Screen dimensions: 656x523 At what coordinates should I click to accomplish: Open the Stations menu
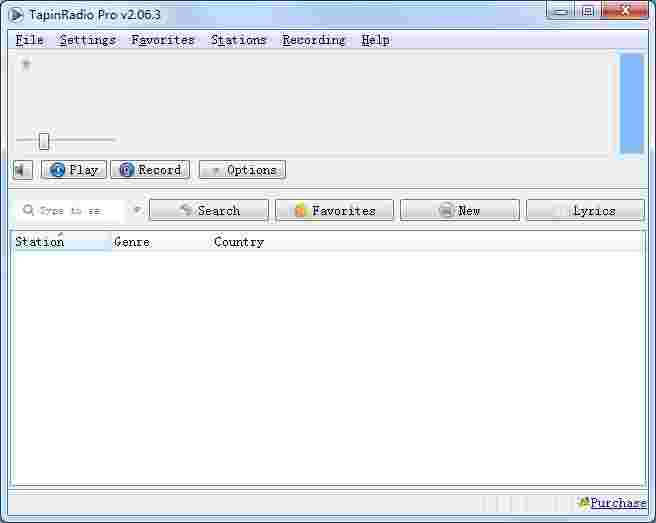click(238, 40)
